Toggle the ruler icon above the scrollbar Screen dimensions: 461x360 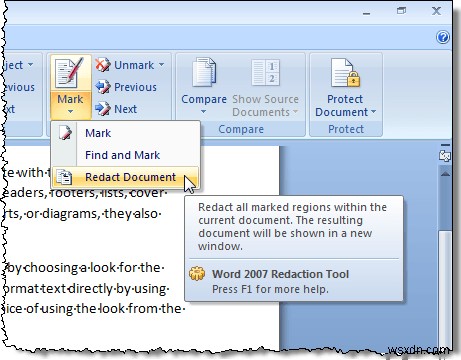(x=445, y=156)
